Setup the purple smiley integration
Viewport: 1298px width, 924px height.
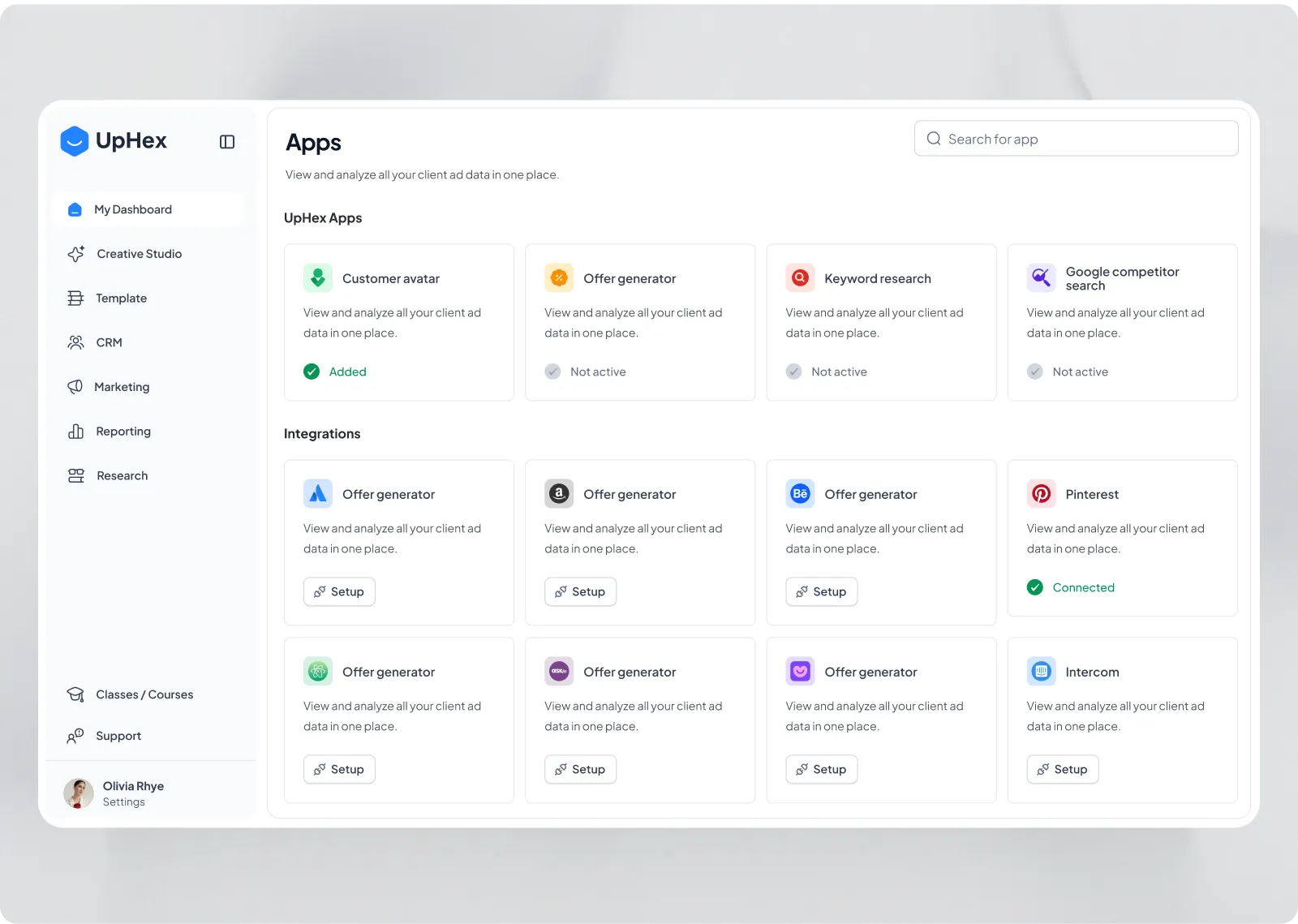(821, 769)
